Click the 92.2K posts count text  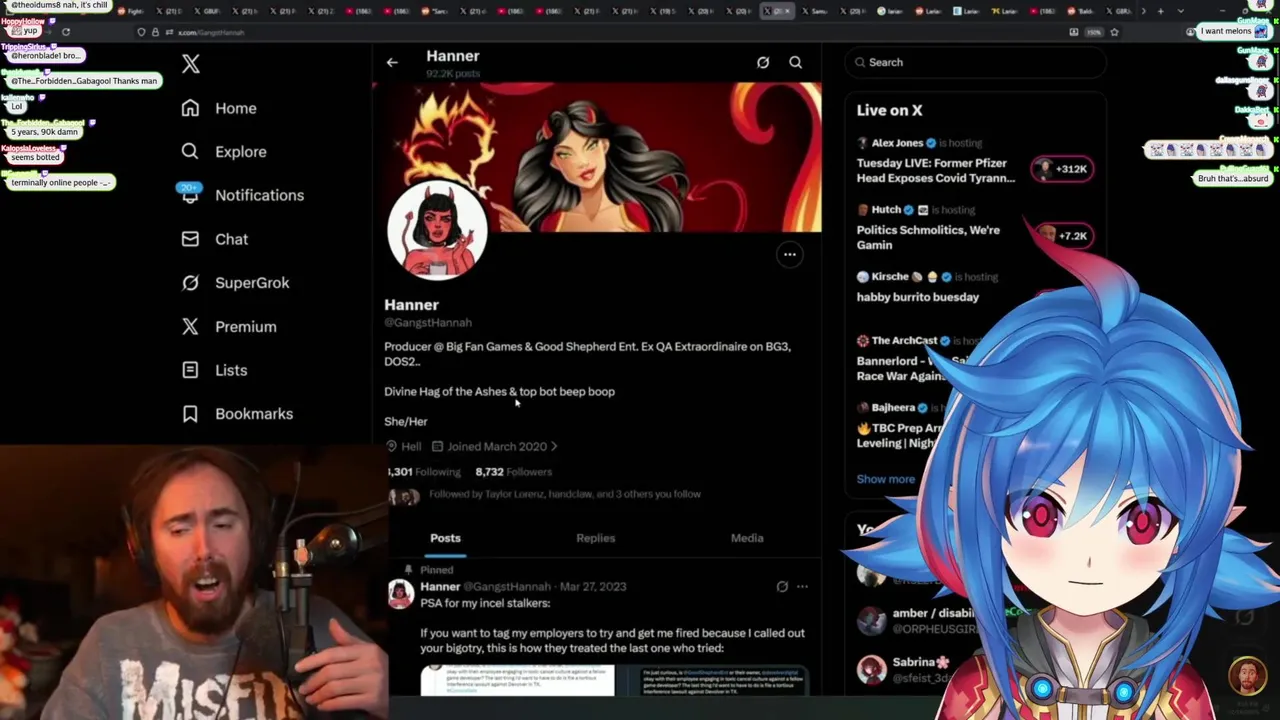453,74
